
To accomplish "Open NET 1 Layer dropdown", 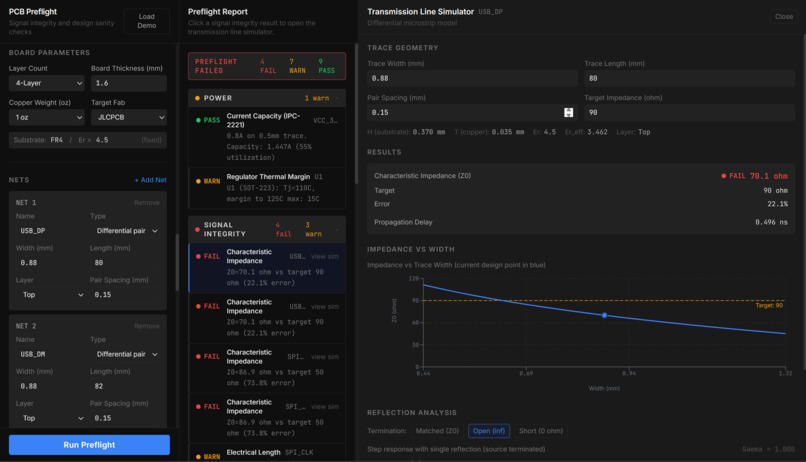I will pyautogui.click(x=50, y=294).
